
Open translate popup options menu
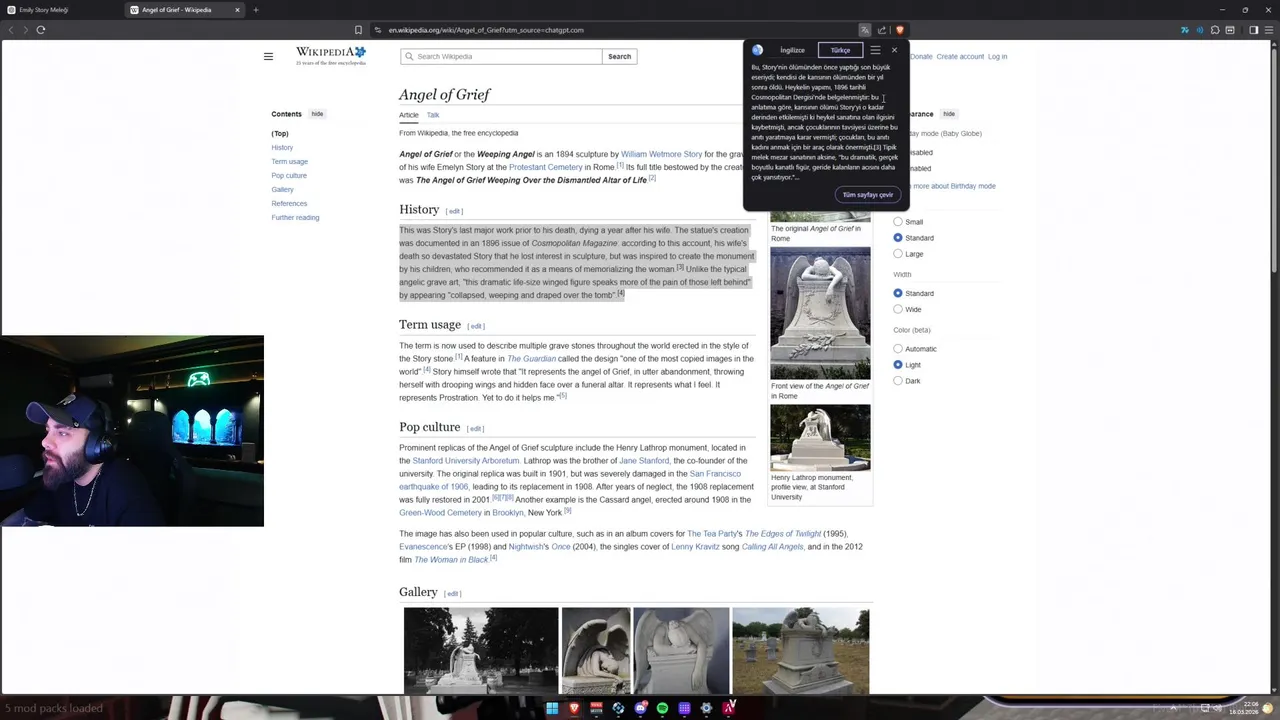875,50
